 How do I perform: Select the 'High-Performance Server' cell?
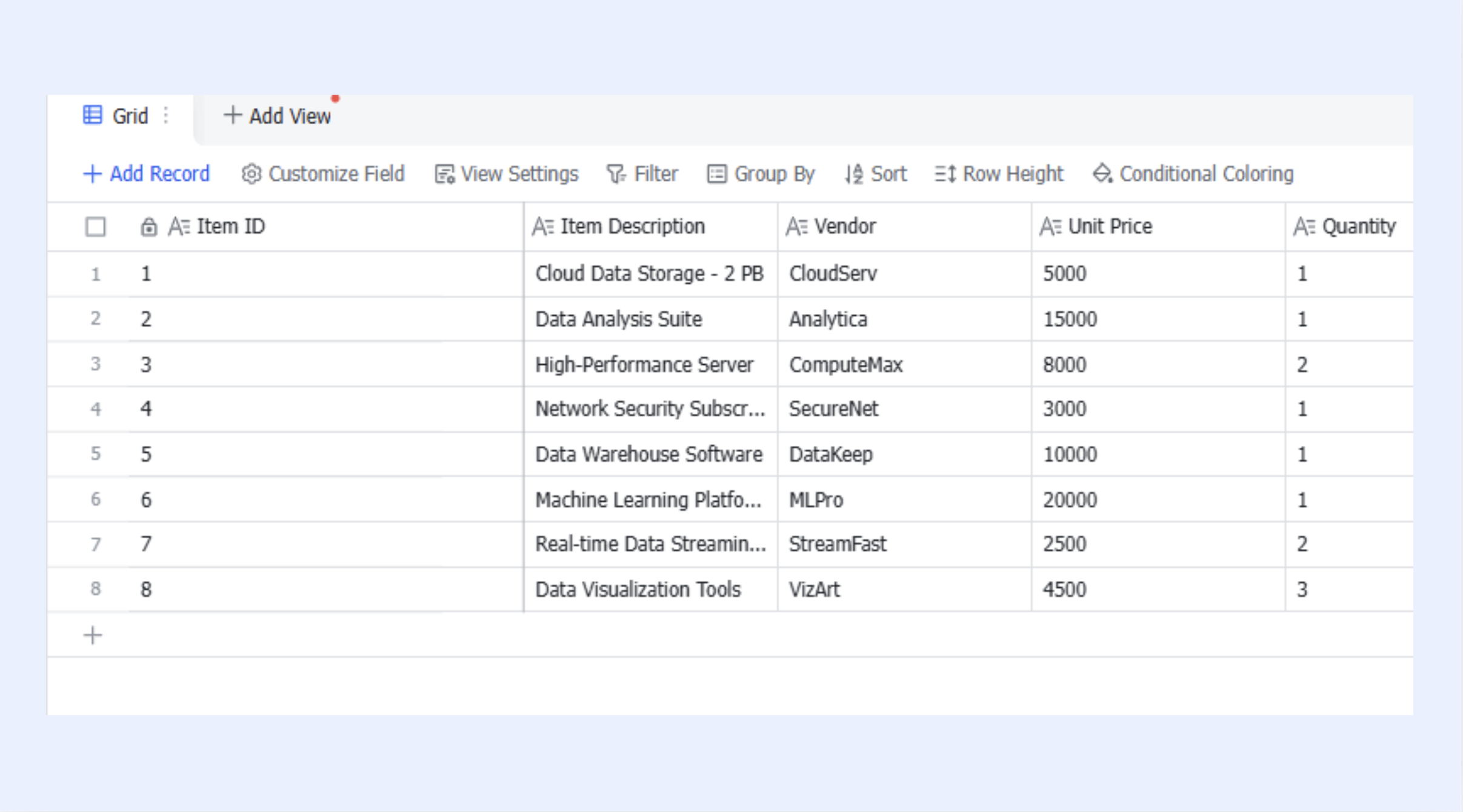(x=651, y=364)
